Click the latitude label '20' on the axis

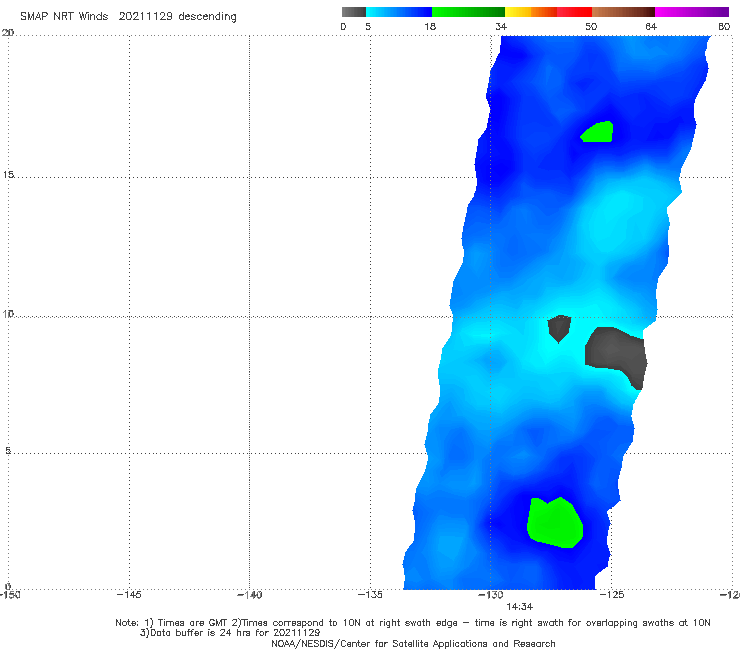(x=8, y=33)
